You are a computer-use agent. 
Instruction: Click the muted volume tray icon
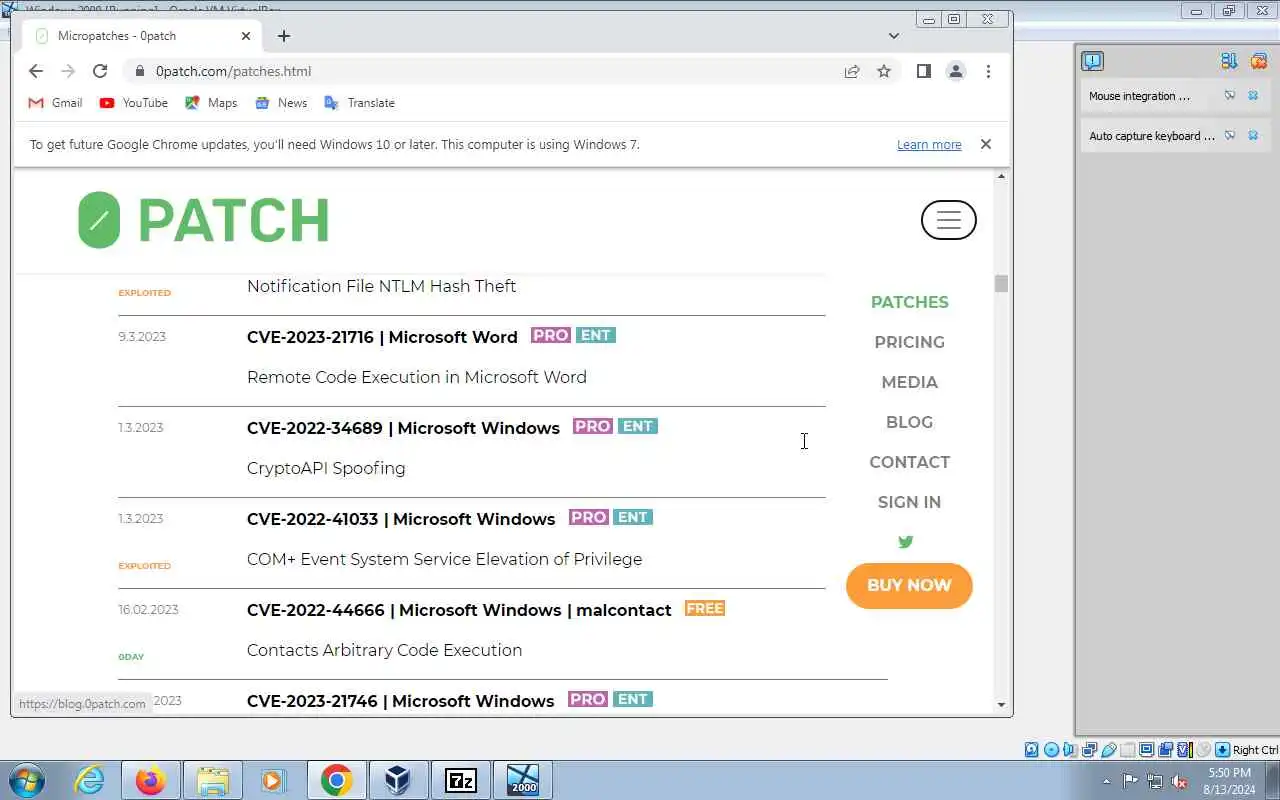1180,781
